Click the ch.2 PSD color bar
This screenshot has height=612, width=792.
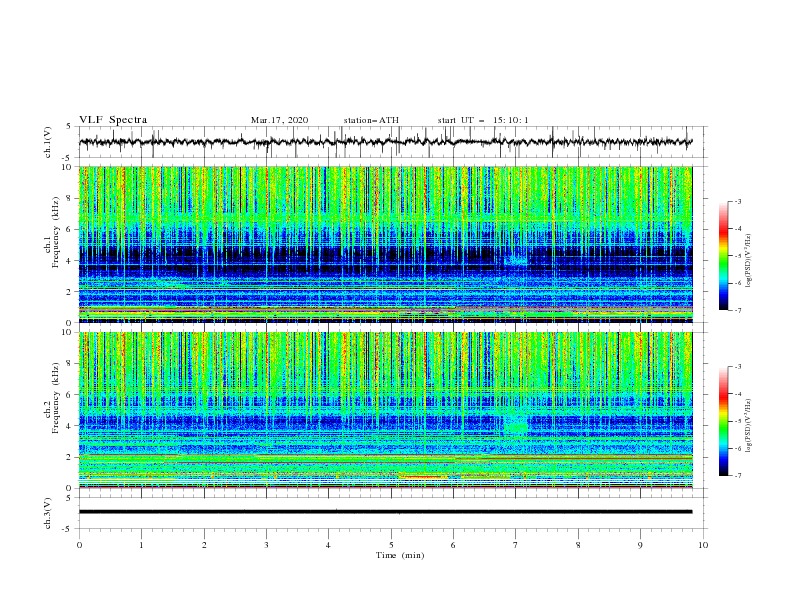pos(723,421)
